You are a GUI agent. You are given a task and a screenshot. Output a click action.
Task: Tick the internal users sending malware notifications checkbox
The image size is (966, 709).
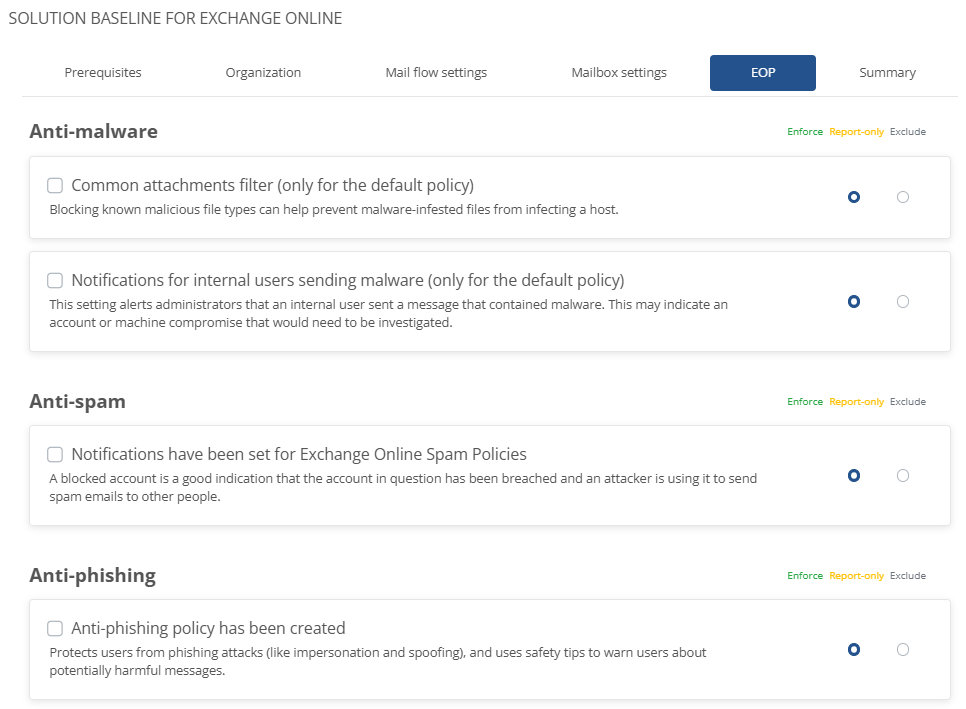tap(55, 280)
